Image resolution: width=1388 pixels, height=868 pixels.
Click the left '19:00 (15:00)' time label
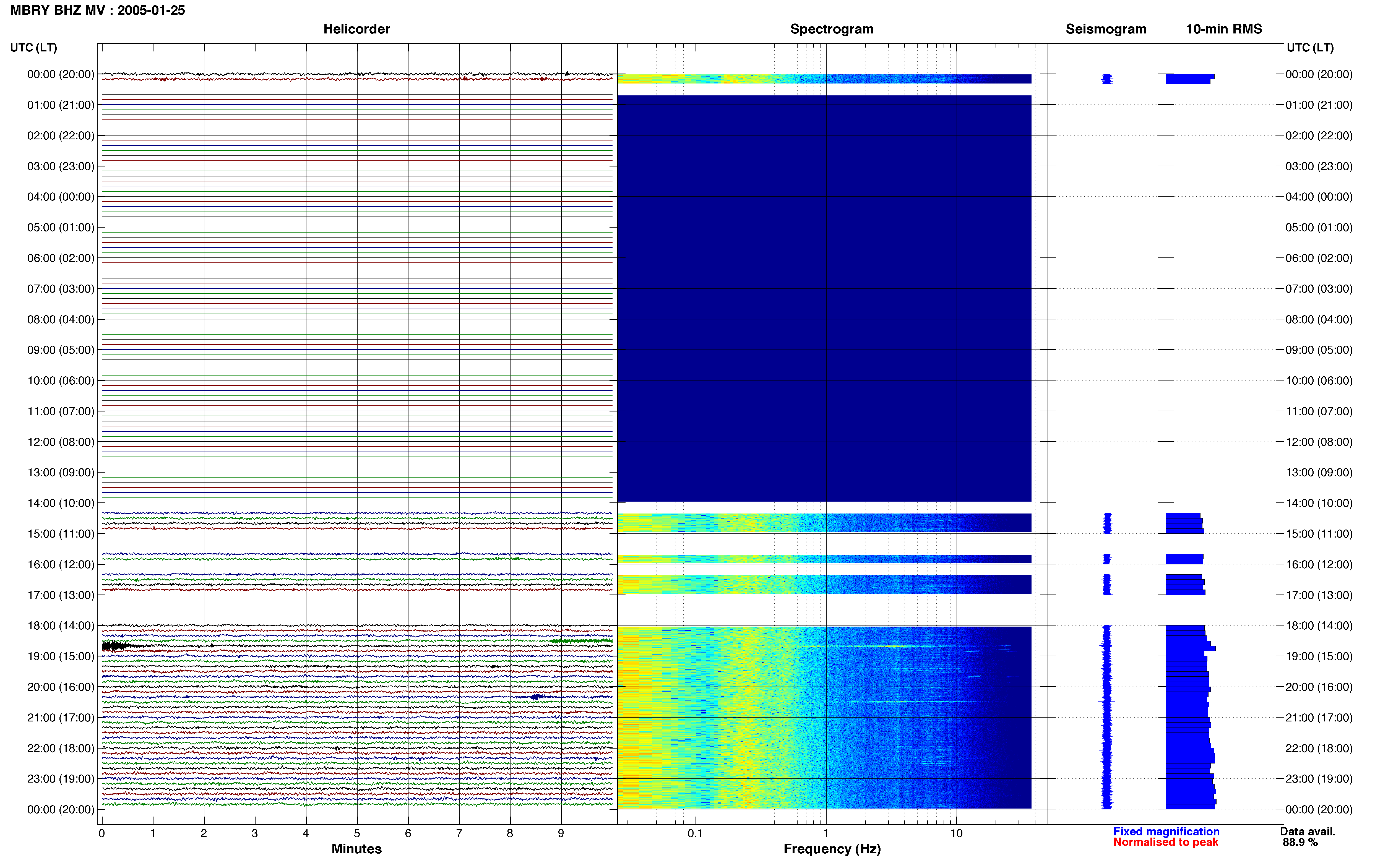click(61, 656)
